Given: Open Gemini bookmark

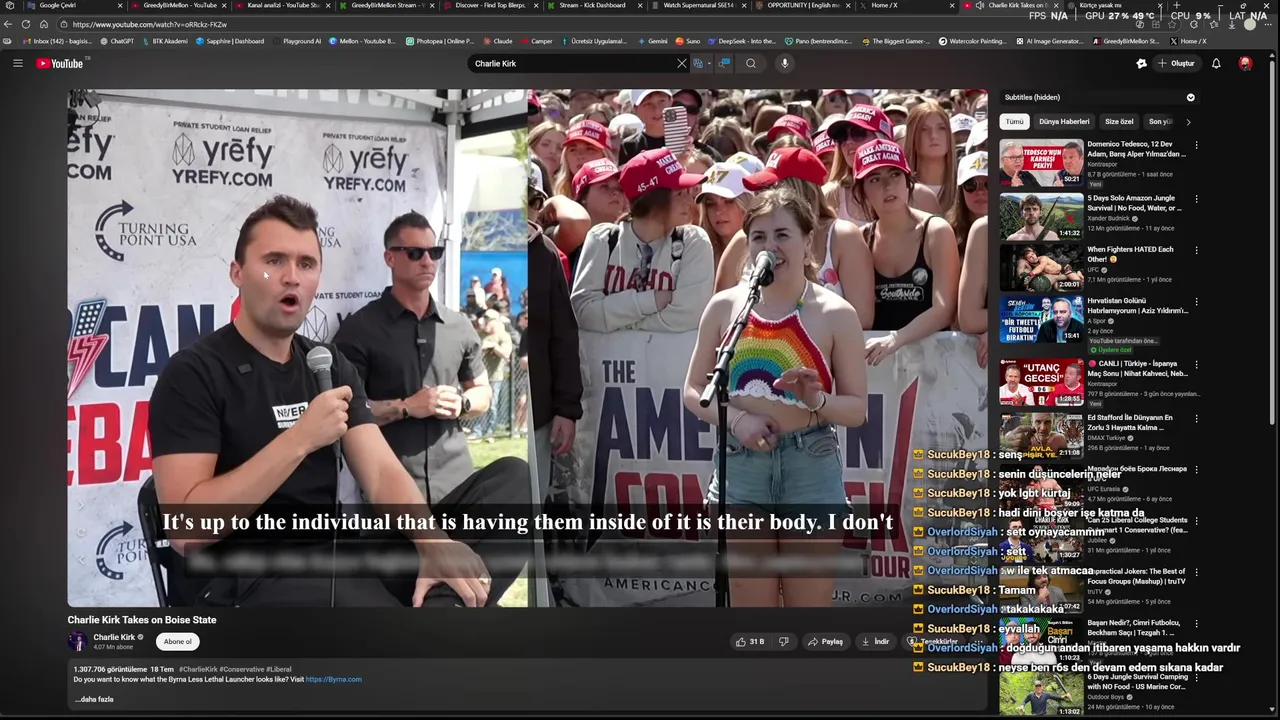Looking at the screenshot, I should tap(652, 41).
